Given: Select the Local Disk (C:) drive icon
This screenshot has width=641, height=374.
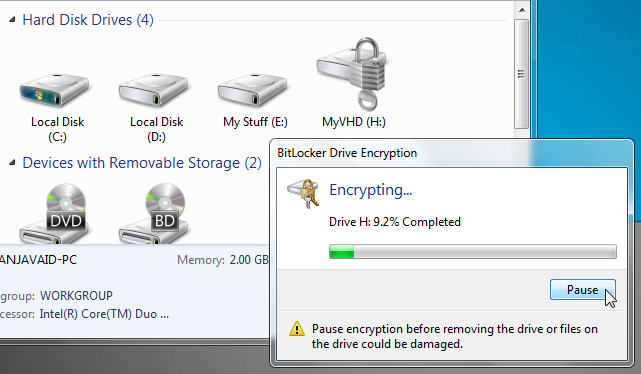Looking at the screenshot, I should tap(54, 90).
